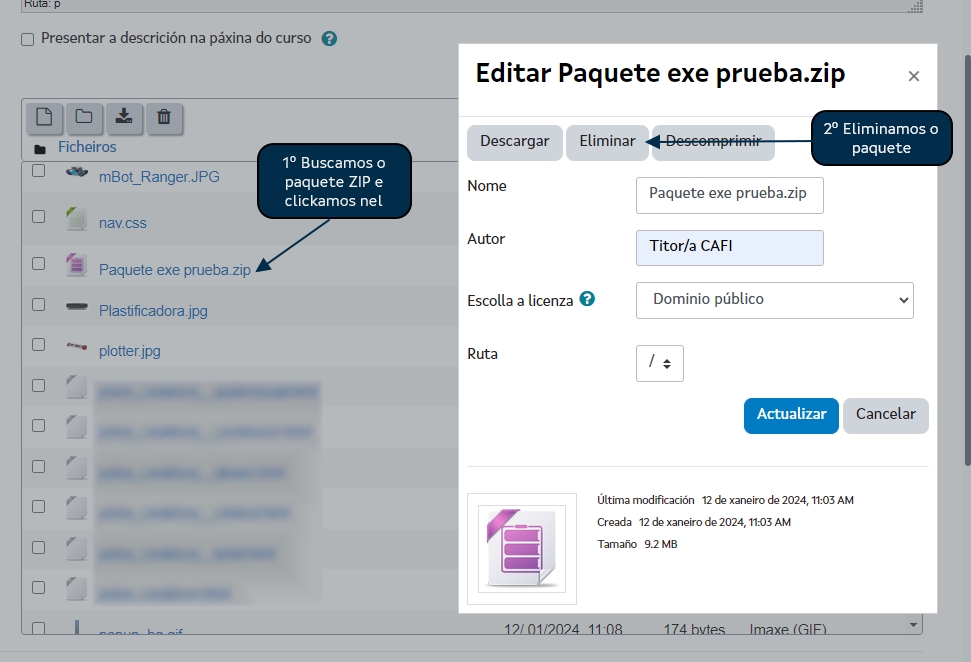Click the Nome text field
The height and width of the screenshot is (662, 971).
click(x=729, y=194)
